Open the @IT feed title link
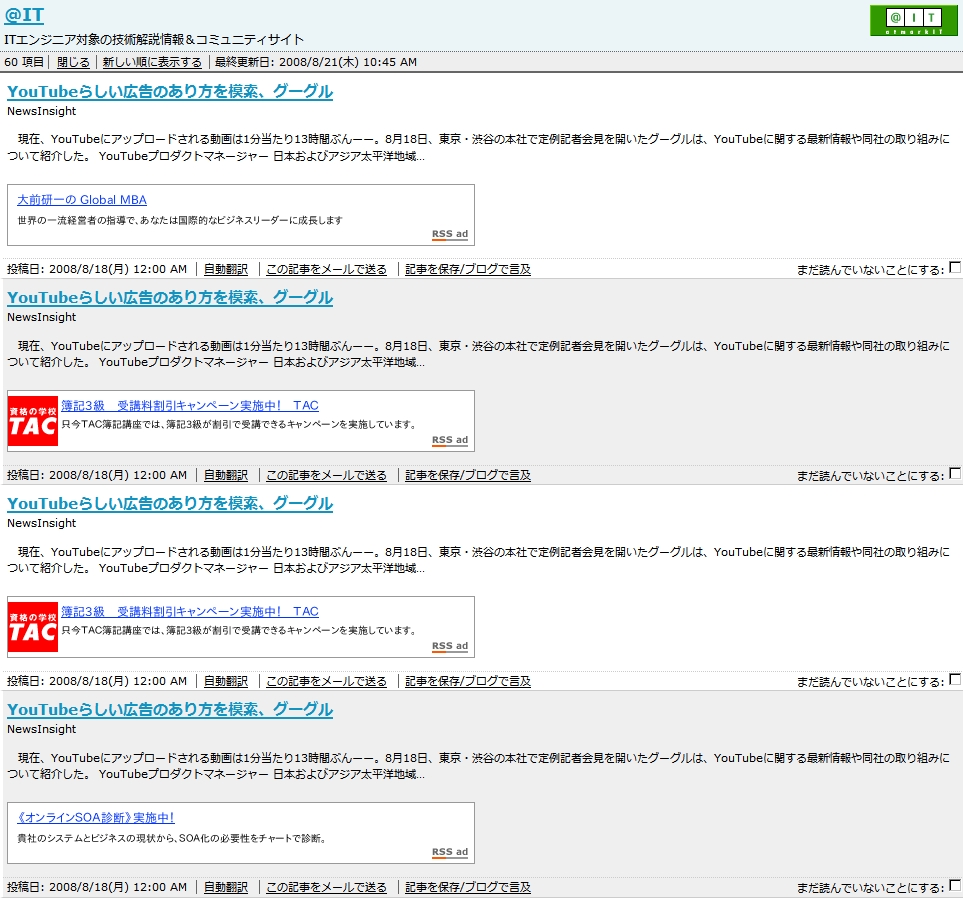The width and height of the screenshot is (963, 899). click(x=24, y=15)
